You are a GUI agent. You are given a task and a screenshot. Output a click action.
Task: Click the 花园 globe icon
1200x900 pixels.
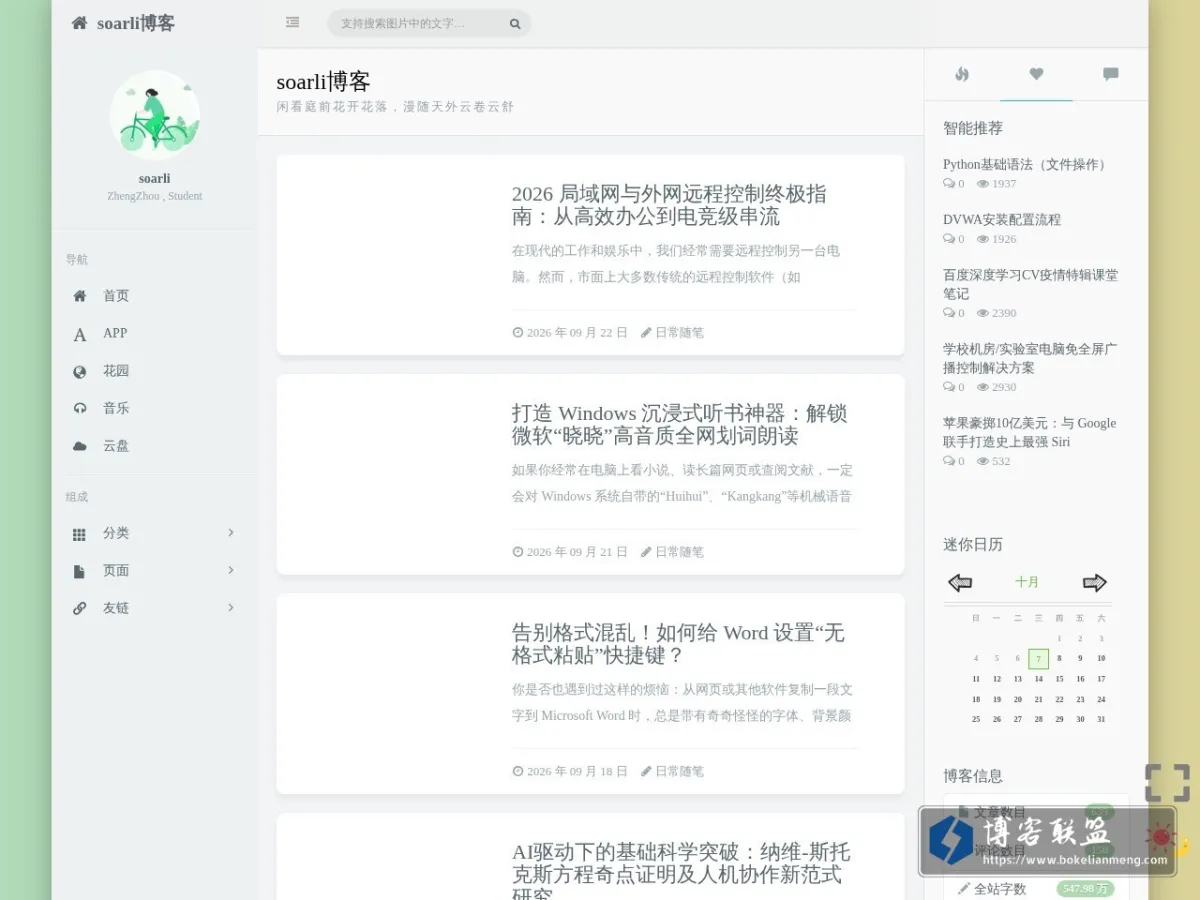point(80,371)
